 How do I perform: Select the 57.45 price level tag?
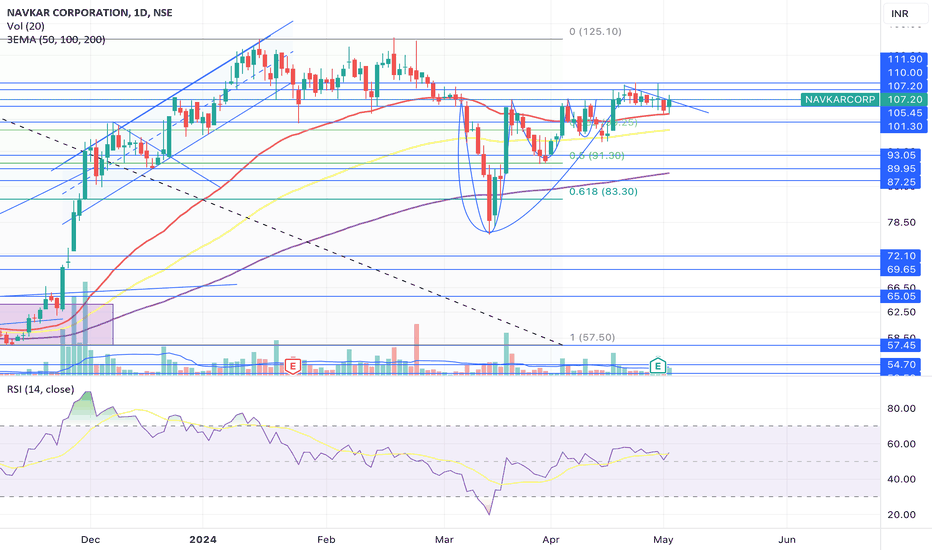(901, 345)
